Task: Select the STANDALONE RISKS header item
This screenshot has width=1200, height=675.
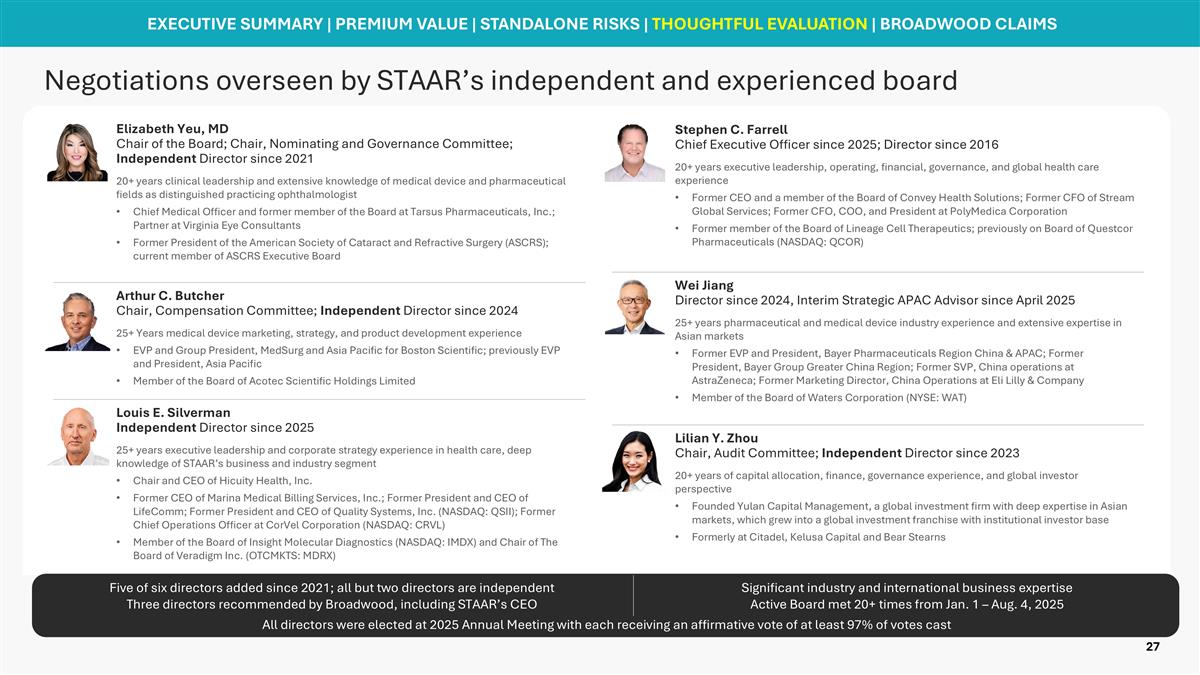Action: tap(563, 22)
